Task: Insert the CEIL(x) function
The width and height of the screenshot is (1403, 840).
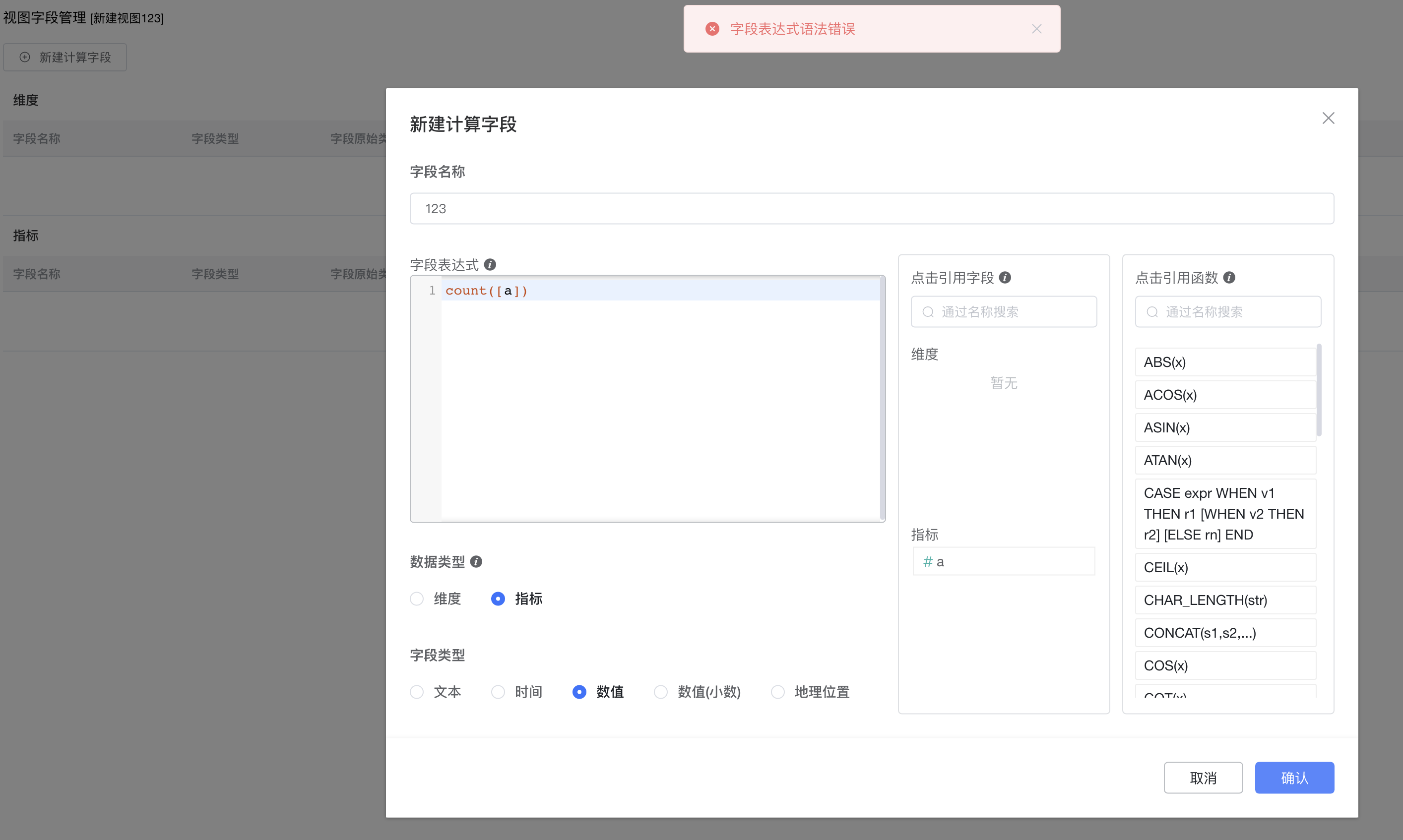Action: pos(1225,567)
